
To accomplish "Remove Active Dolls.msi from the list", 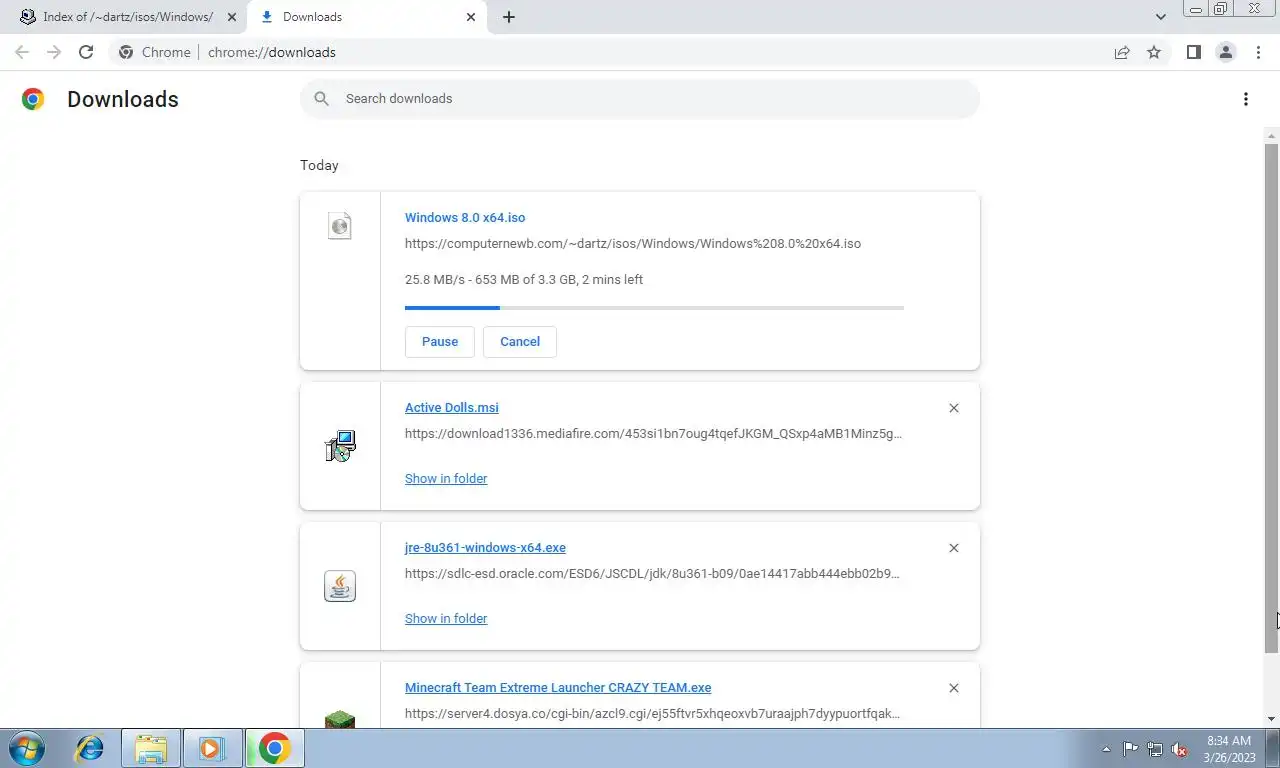I will tap(953, 408).
